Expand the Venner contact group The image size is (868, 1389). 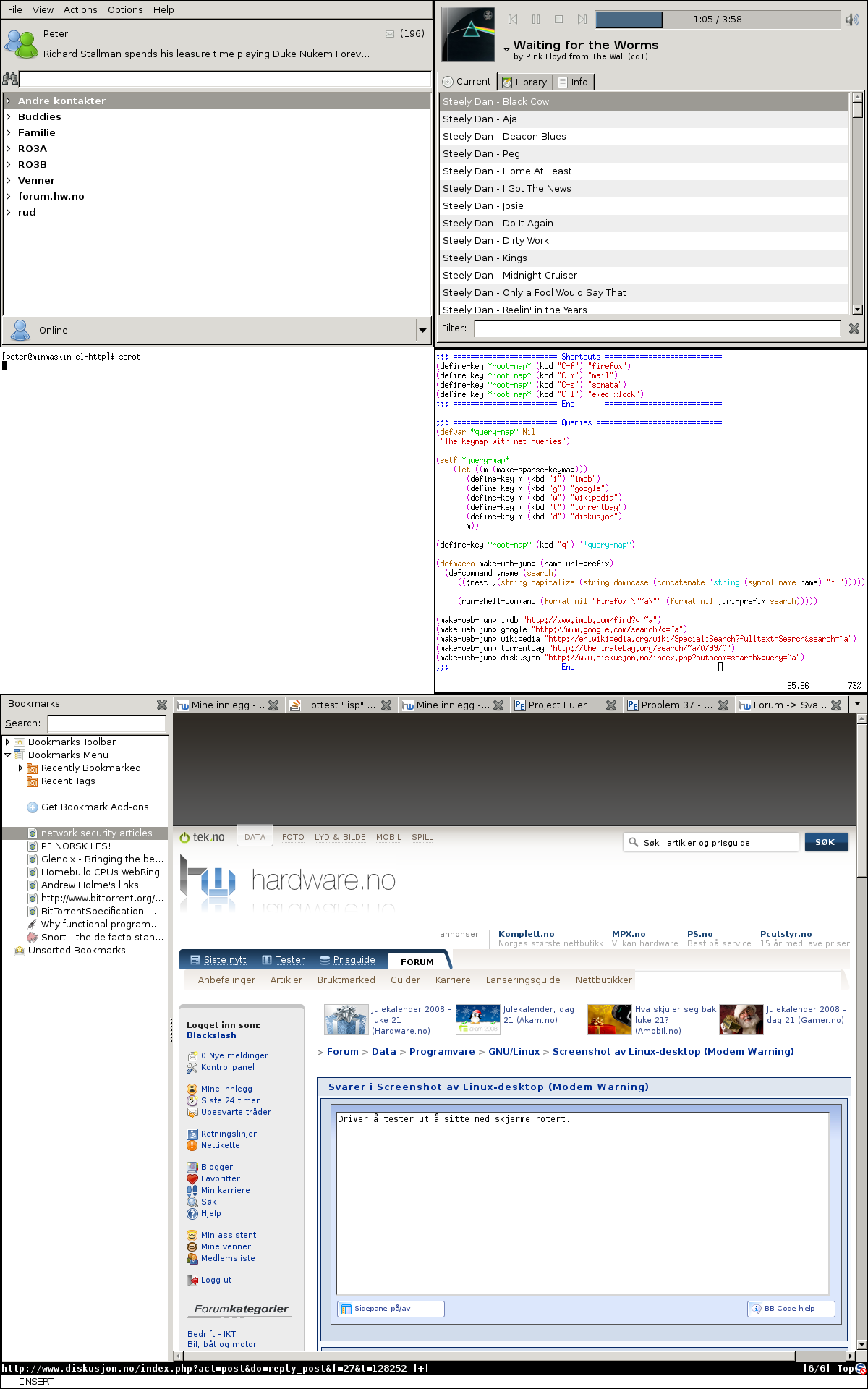point(9,180)
